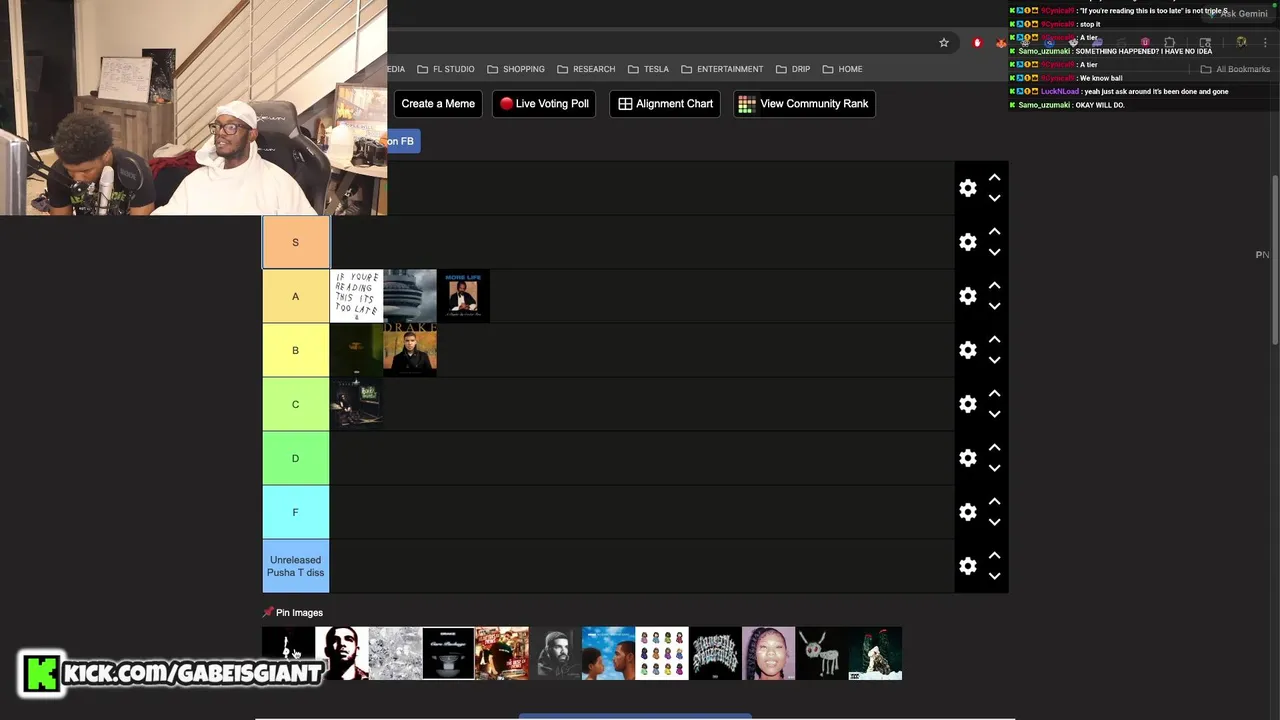Move the B tier row down
1280x720 pixels.
pyautogui.click(x=994, y=360)
